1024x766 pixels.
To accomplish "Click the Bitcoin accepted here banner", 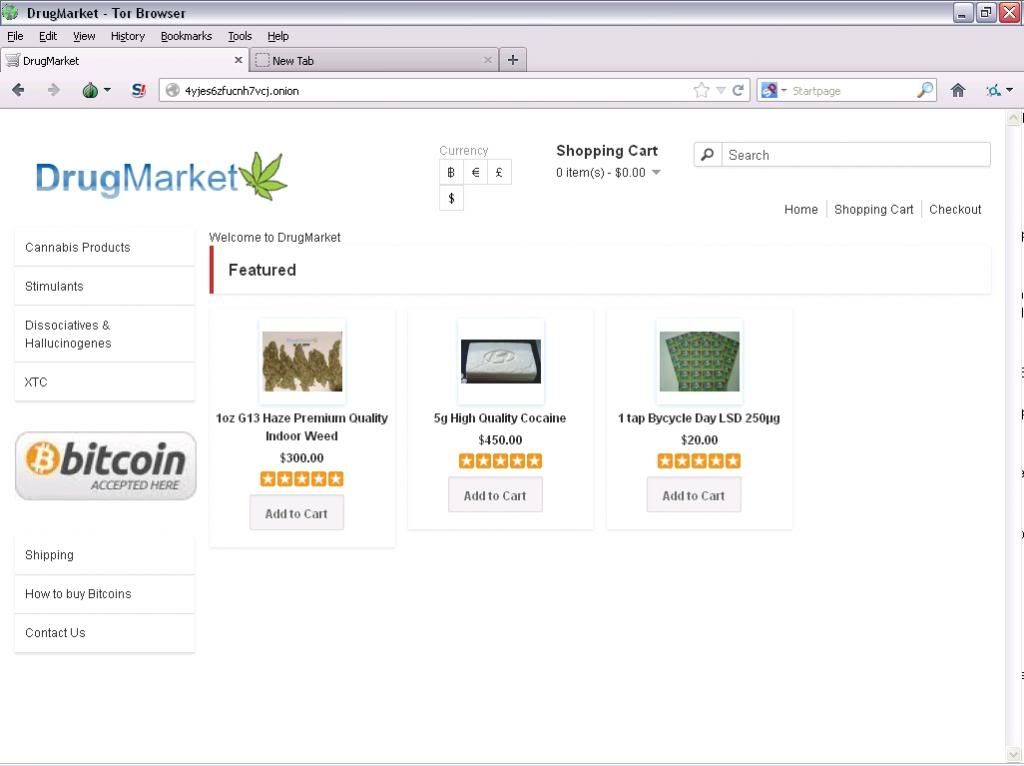I will point(105,466).
